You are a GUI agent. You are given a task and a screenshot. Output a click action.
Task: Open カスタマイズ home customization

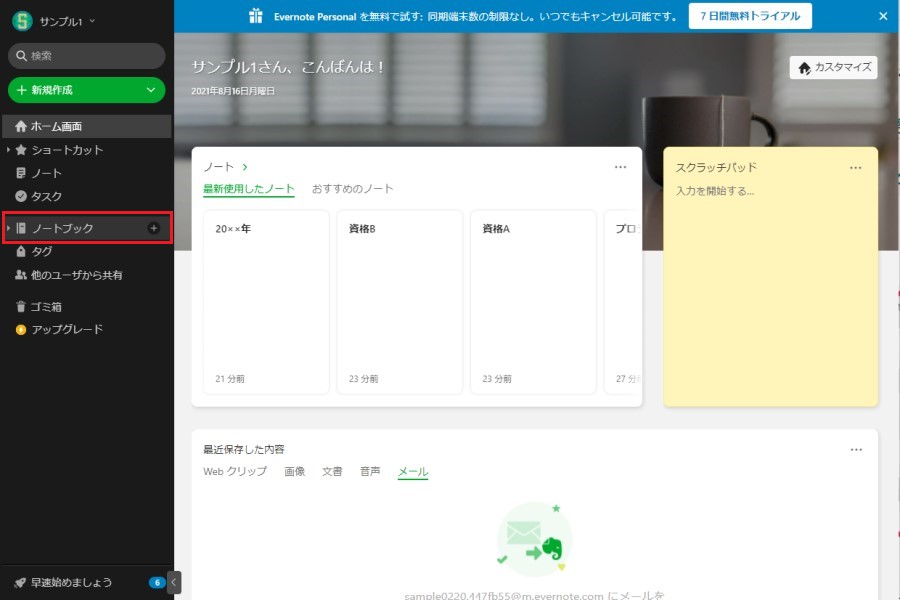point(833,67)
